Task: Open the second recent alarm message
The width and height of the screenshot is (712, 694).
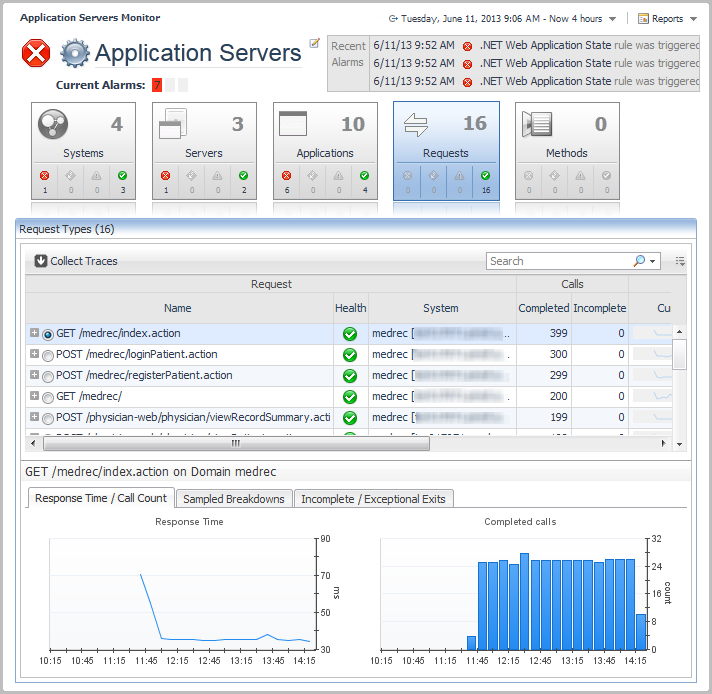Action: pos(589,63)
